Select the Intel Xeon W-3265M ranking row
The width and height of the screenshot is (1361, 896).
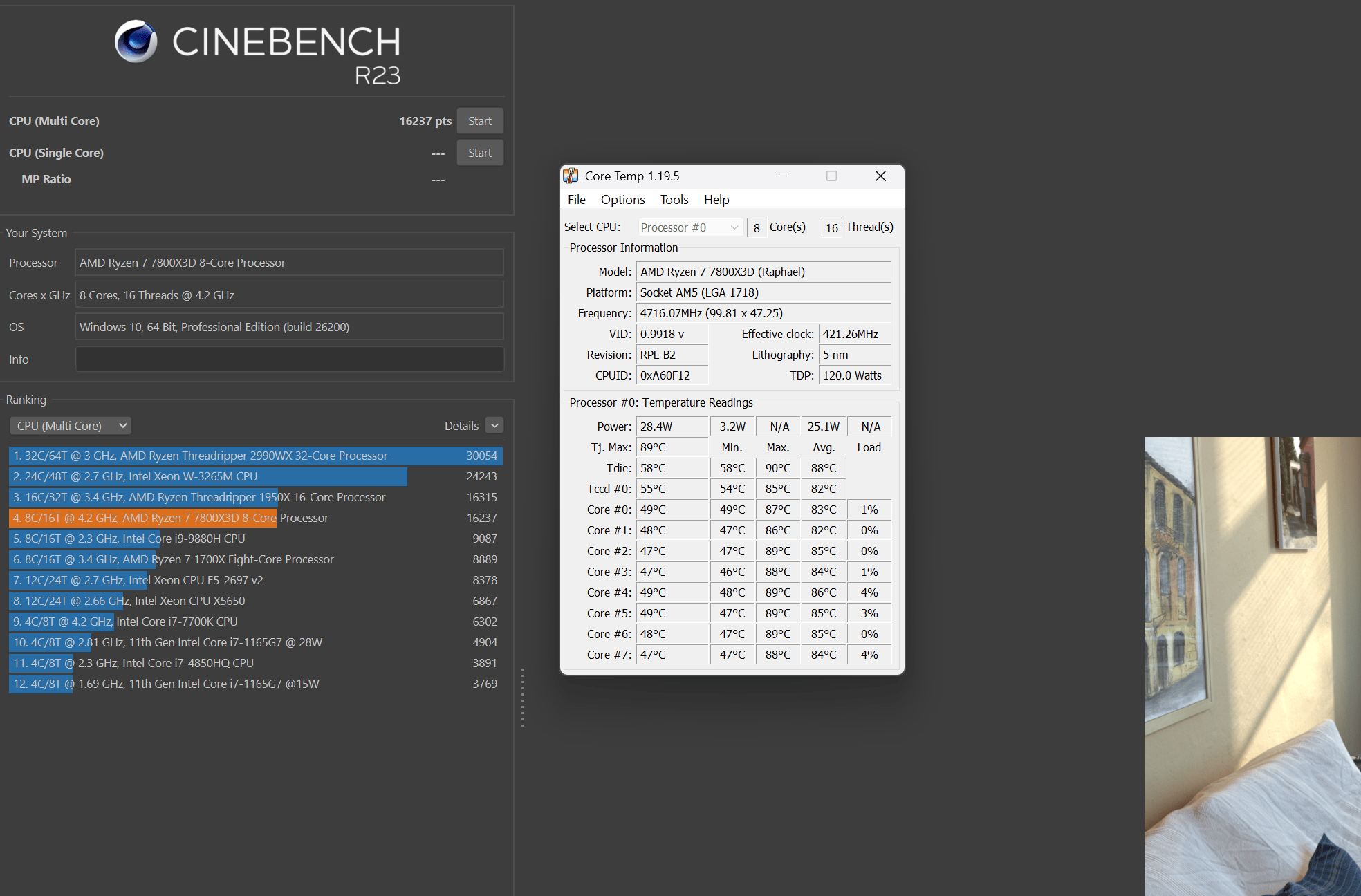coord(256,476)
